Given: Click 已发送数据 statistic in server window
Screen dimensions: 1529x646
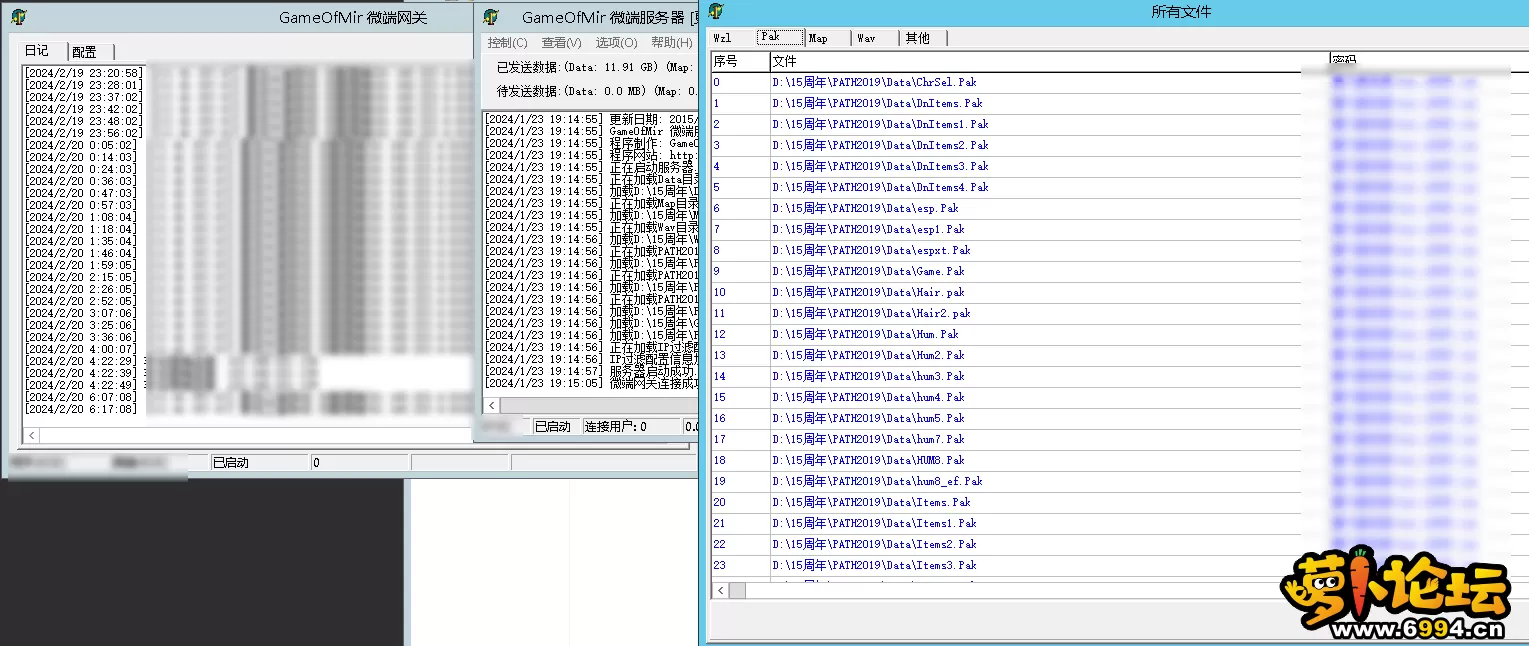Looking at the screenshot, I should pyautogui.click(x=597, y=67).
